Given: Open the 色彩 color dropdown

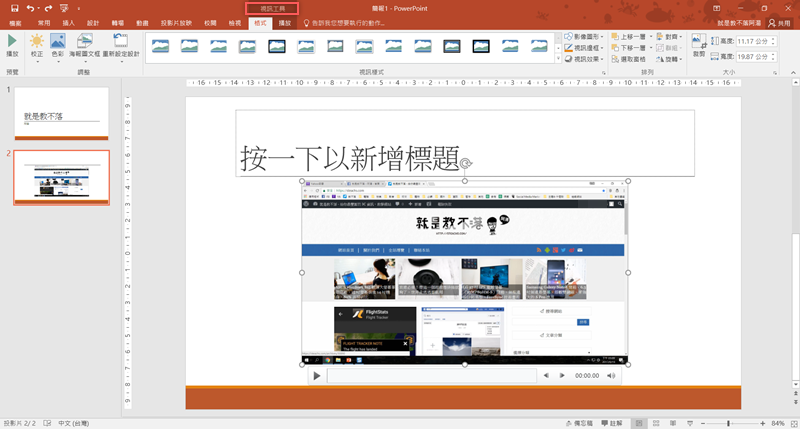Looking at the screenshot, I should point(58,48).
